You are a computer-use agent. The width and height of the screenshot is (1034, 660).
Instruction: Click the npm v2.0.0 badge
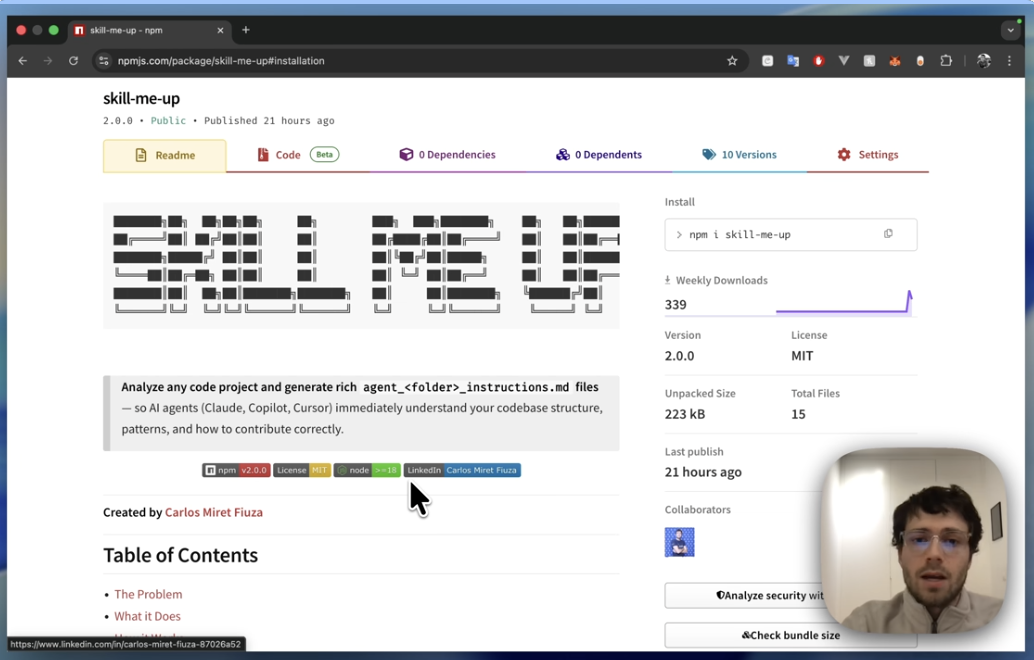click(236, 470)
